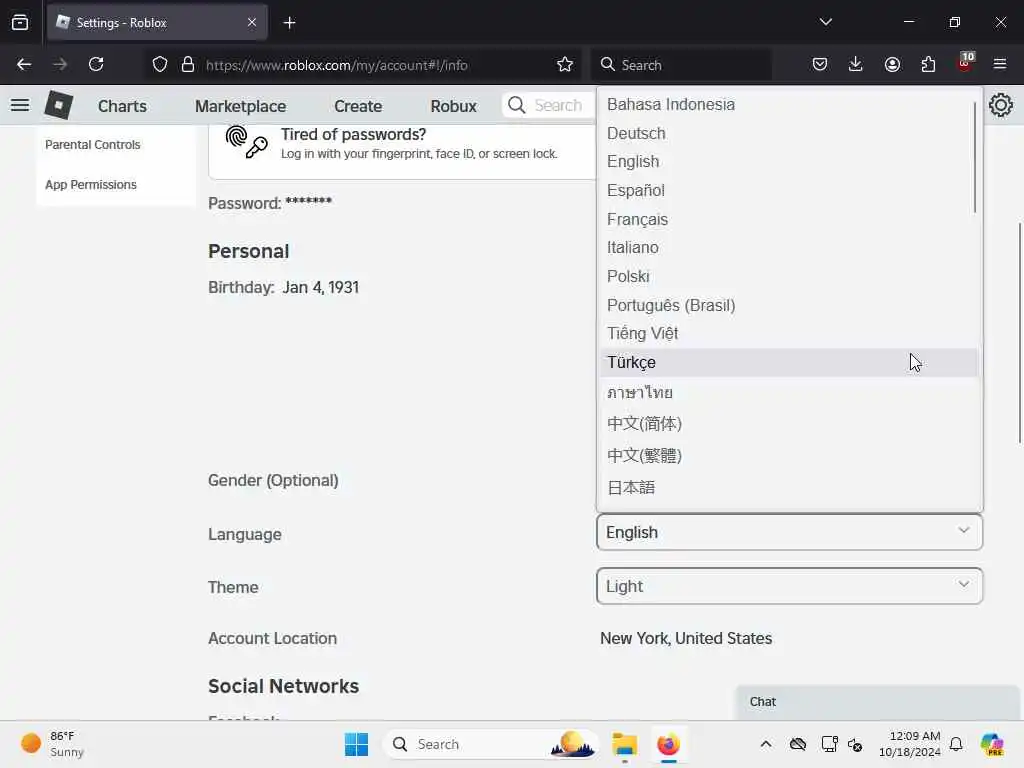
Task: Open Firefox application hamburger menu
Action: click(x=1000, y=65)
